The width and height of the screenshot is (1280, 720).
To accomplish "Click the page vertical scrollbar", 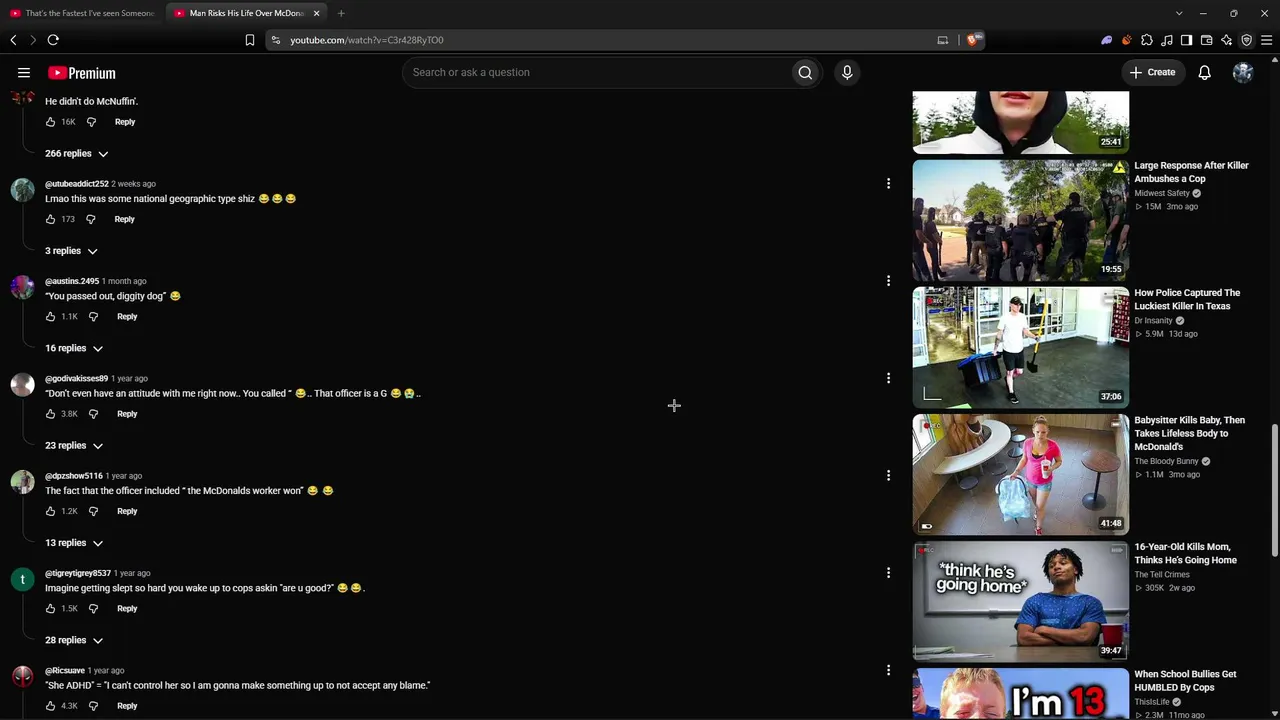I will 1275,490.
